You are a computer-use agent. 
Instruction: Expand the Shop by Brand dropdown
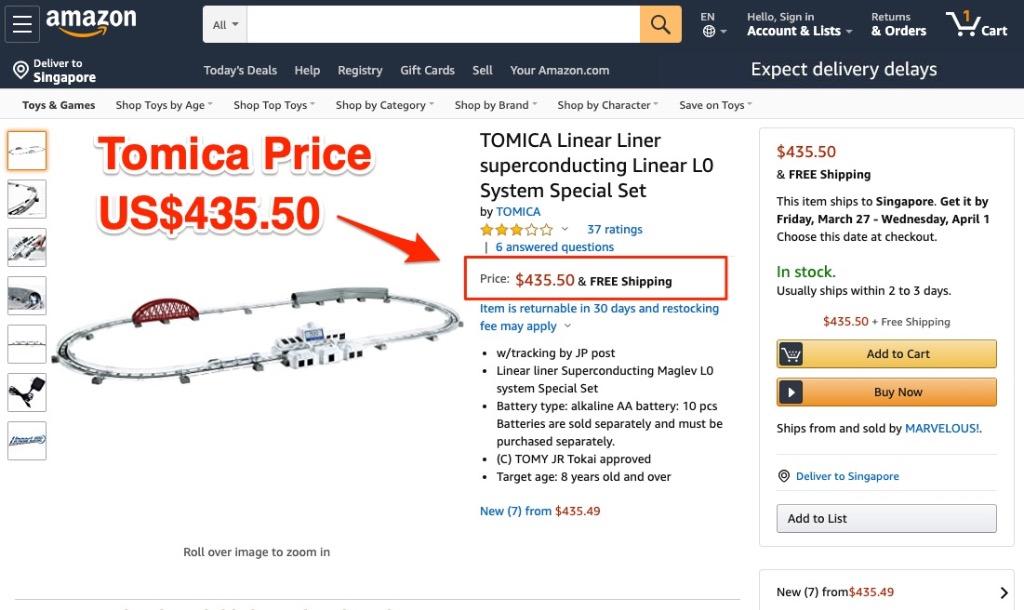[495, 105]
